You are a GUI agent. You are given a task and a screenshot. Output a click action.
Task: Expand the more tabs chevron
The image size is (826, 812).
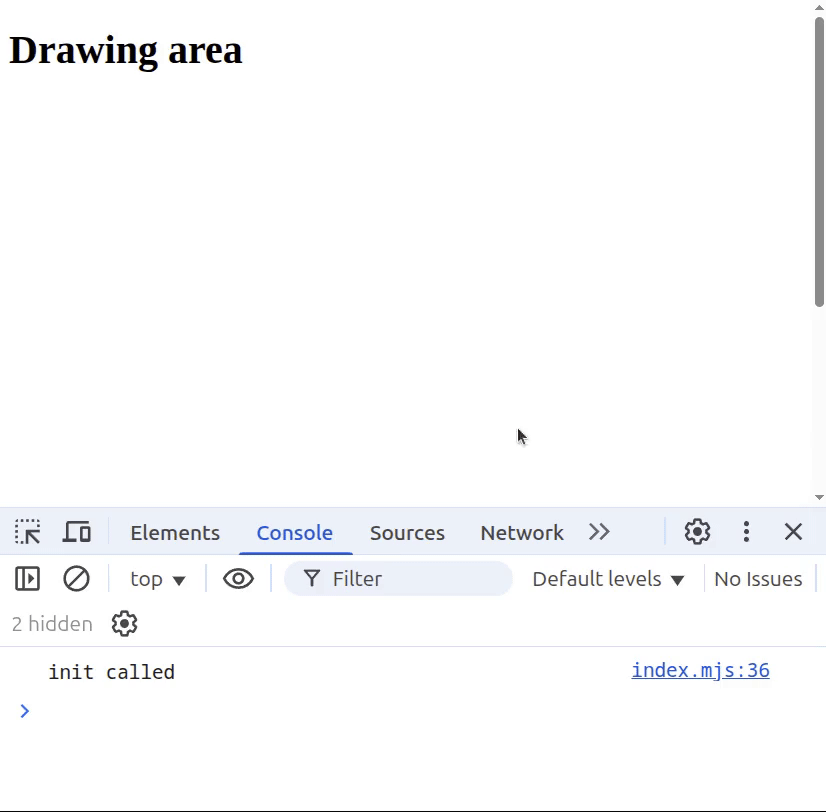pos(599,532)
